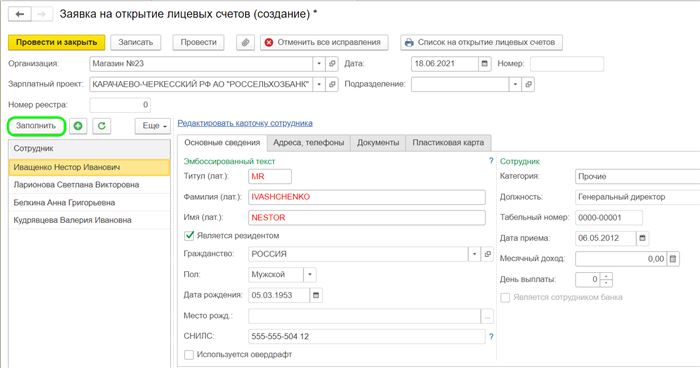Click the Месячный доход value field
The image size is (700, 368).
click(621, 259)
